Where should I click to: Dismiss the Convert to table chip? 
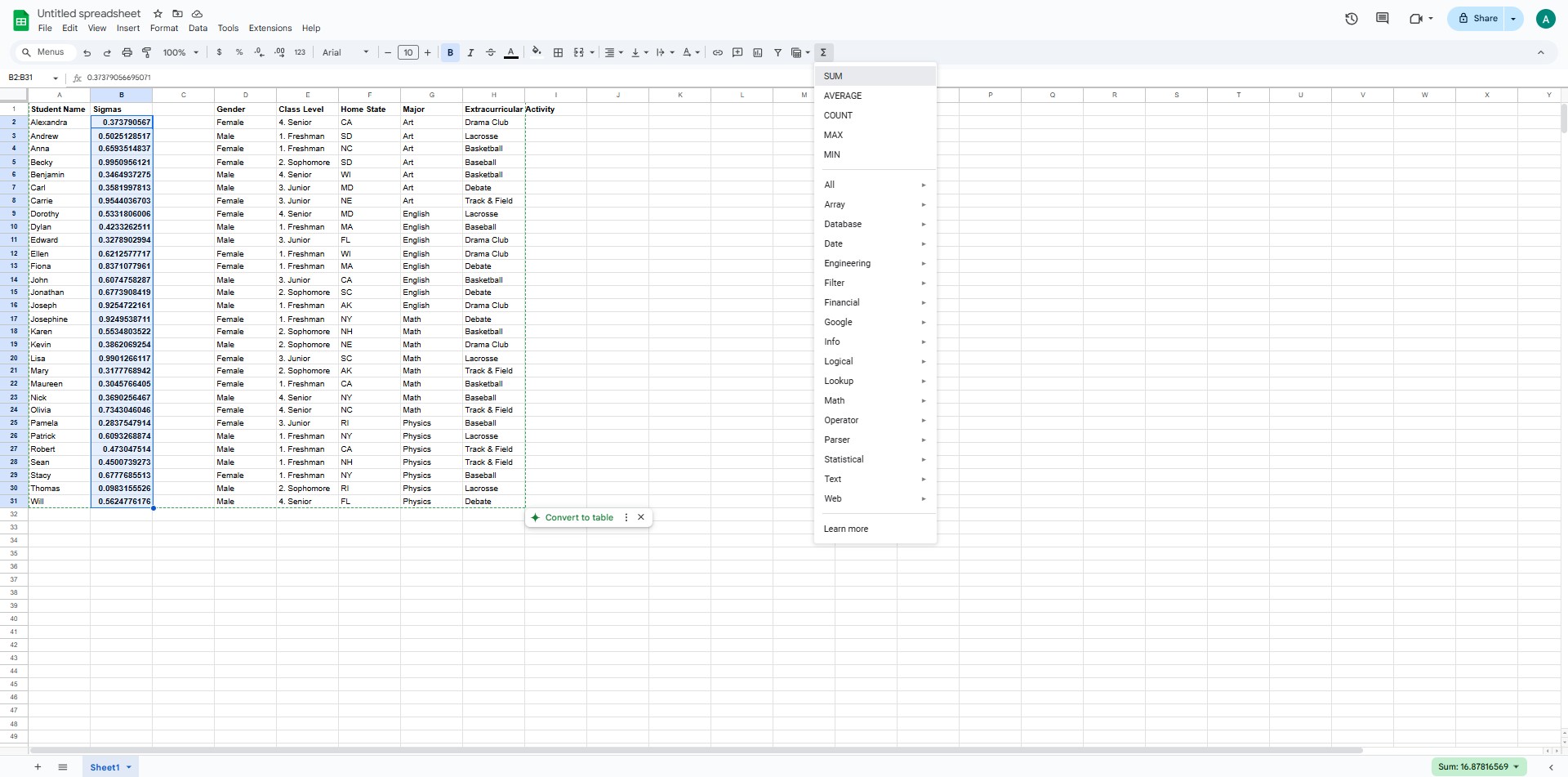pos(641,517)
